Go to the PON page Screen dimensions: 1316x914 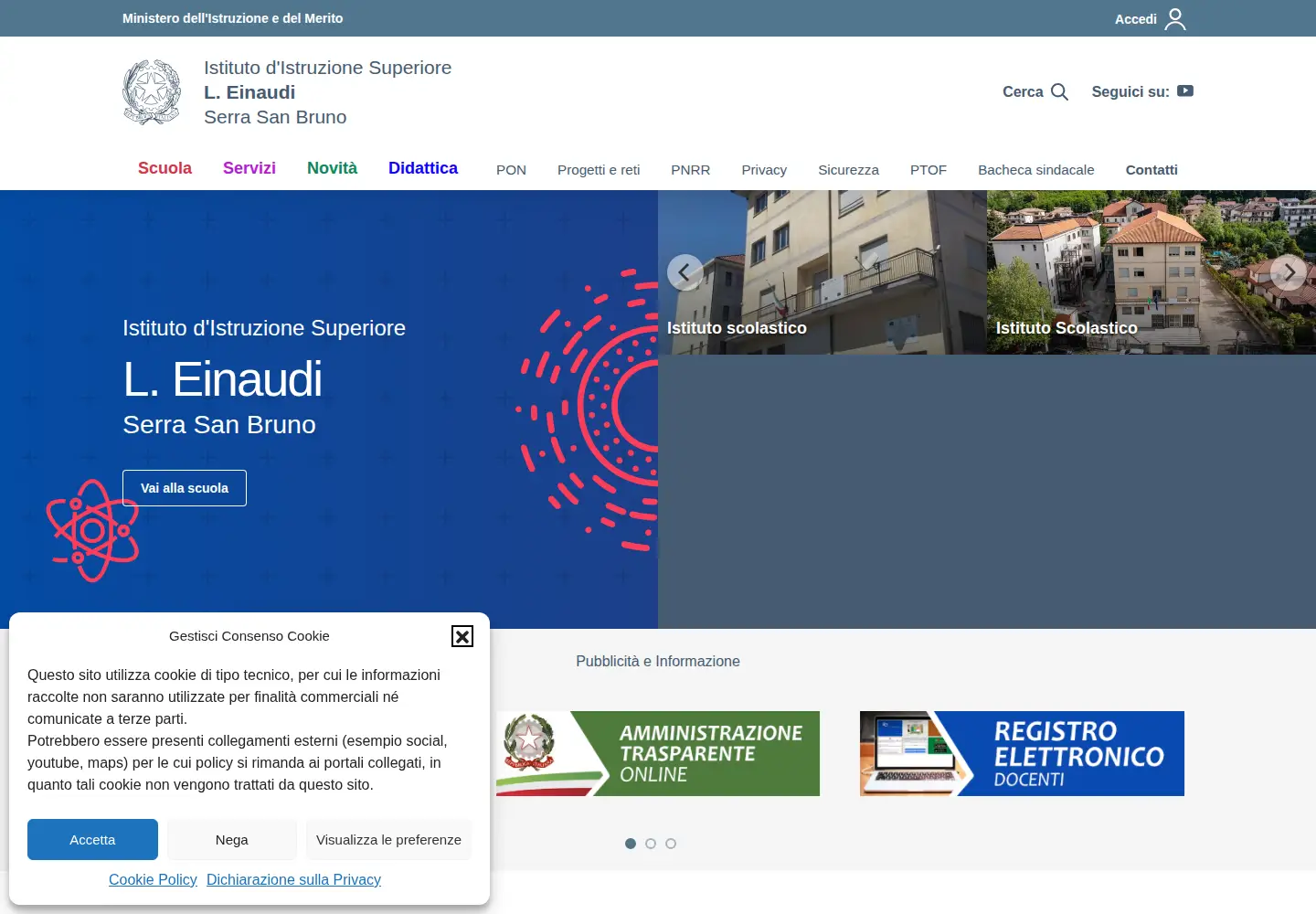click(x=511, y=170)
